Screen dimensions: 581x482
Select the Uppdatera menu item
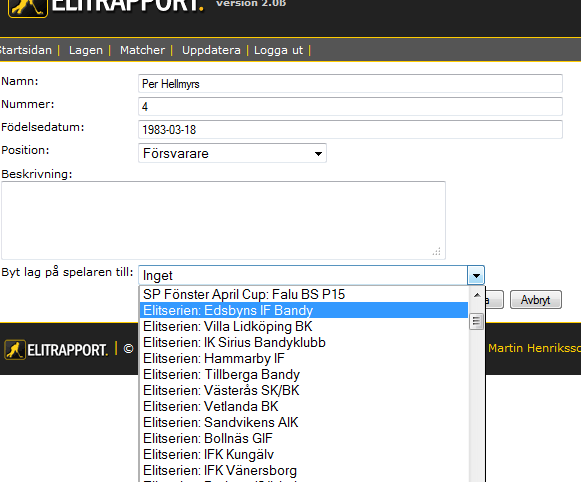[211, 50]
